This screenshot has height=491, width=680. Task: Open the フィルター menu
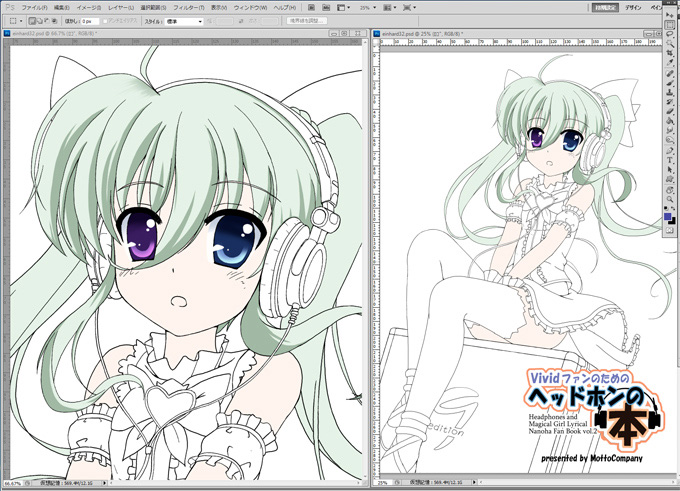(193, 7)
